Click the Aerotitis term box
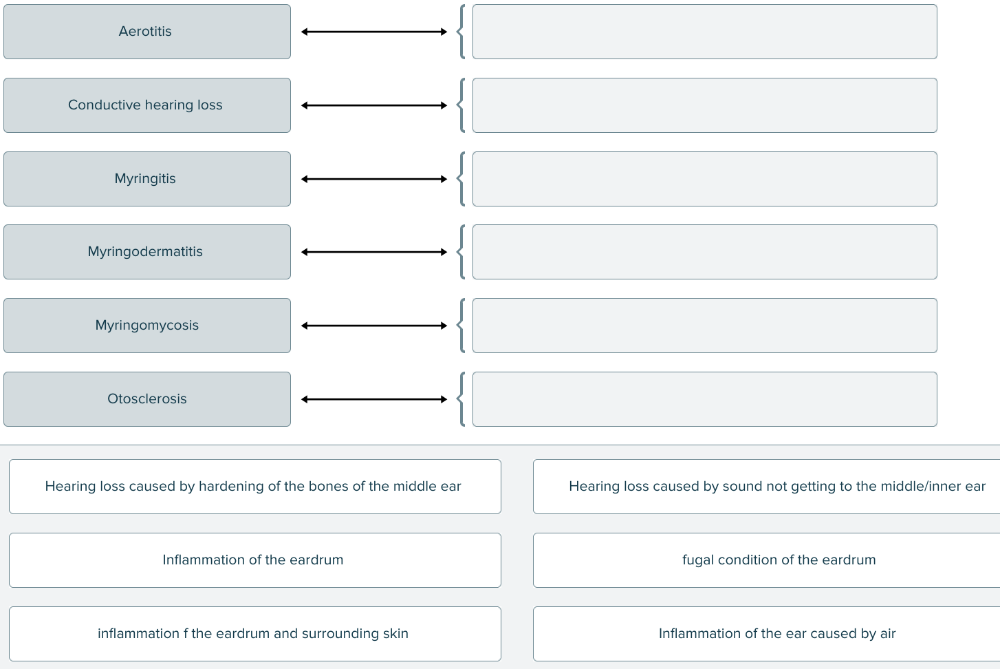1000x669 pixels. [x=146, y=32]
